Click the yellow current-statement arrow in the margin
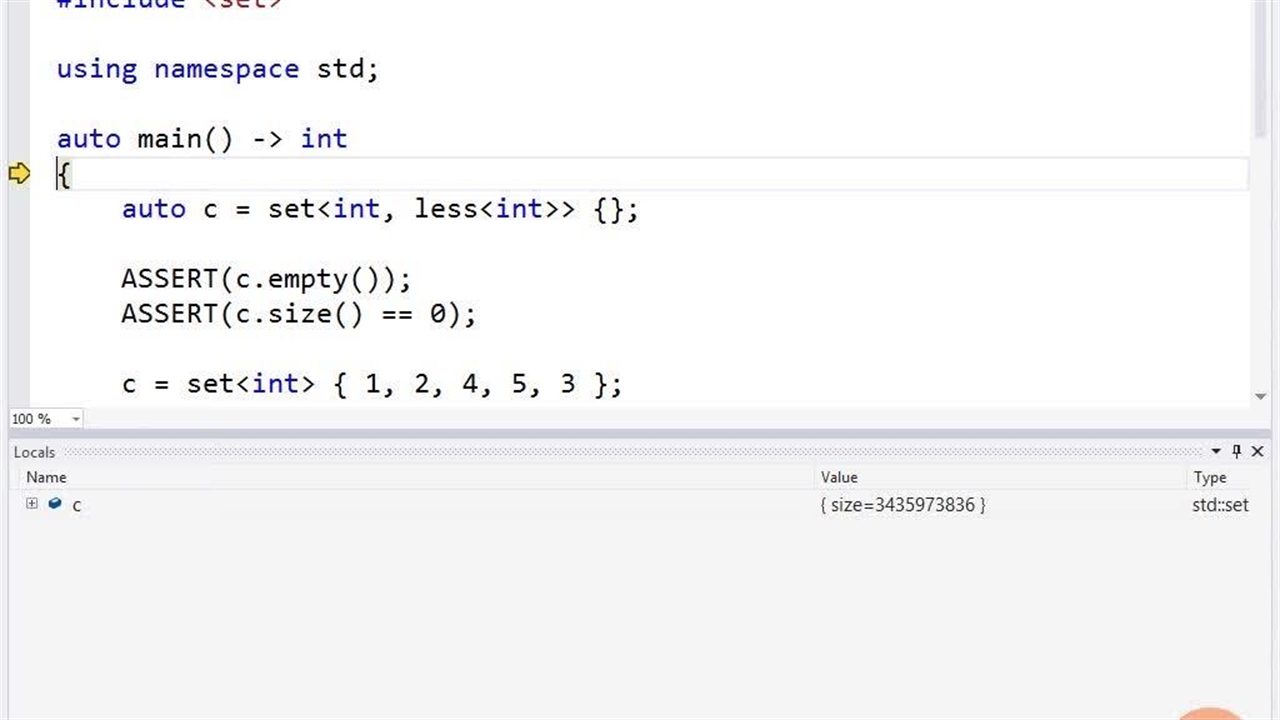This screenshot has width=1280, height=720. (x=19, y=174)
